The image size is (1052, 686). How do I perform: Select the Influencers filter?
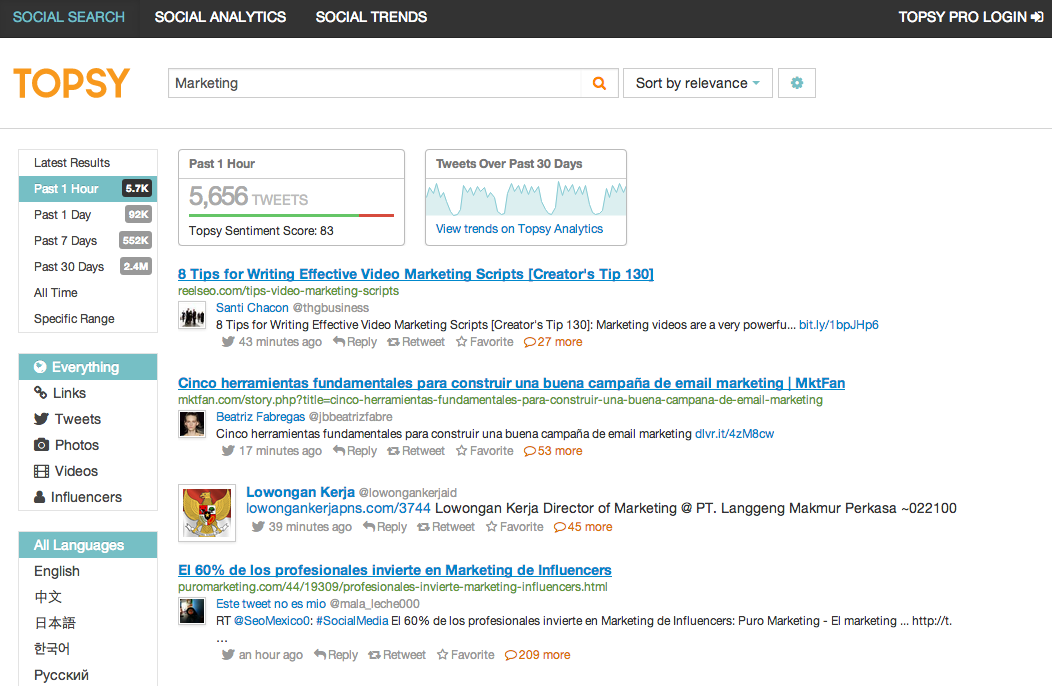(88, 497)
